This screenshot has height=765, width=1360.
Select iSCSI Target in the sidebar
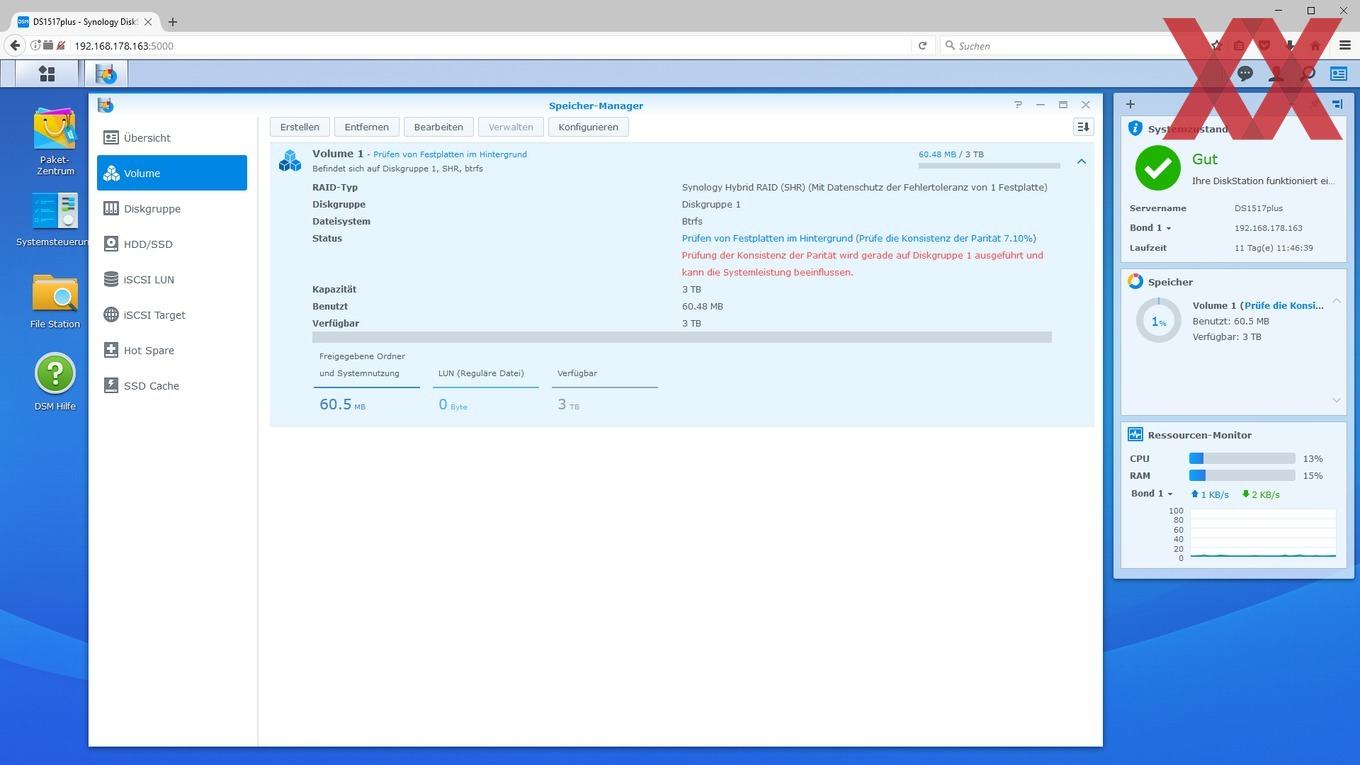click(172, 315)
